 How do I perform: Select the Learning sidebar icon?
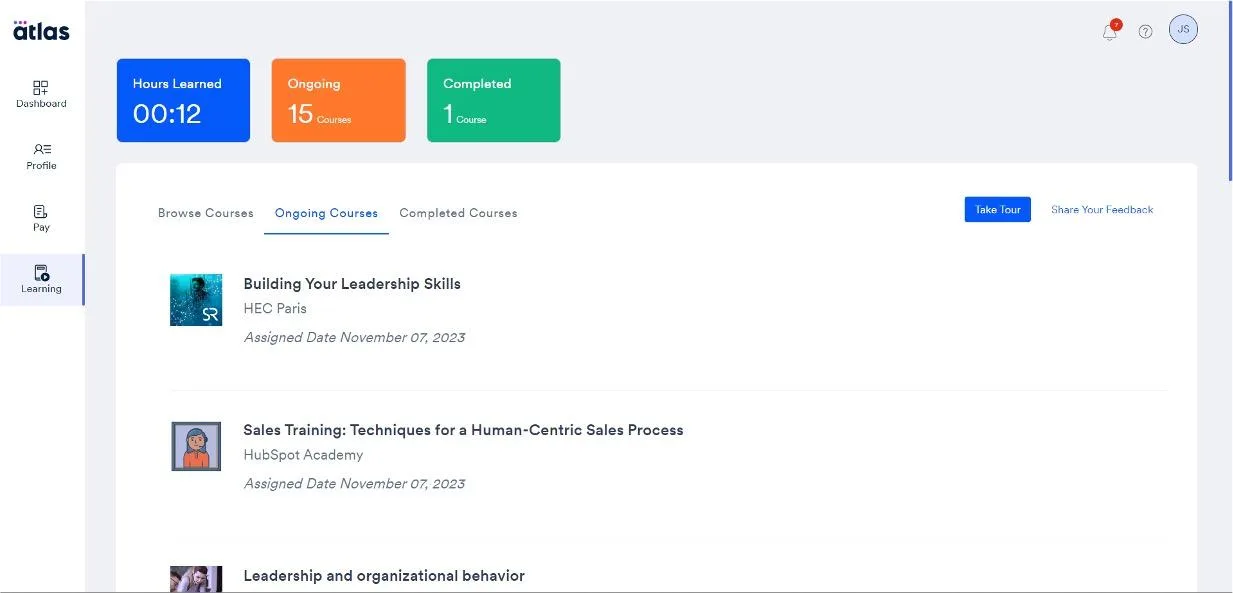pos(41,273)
